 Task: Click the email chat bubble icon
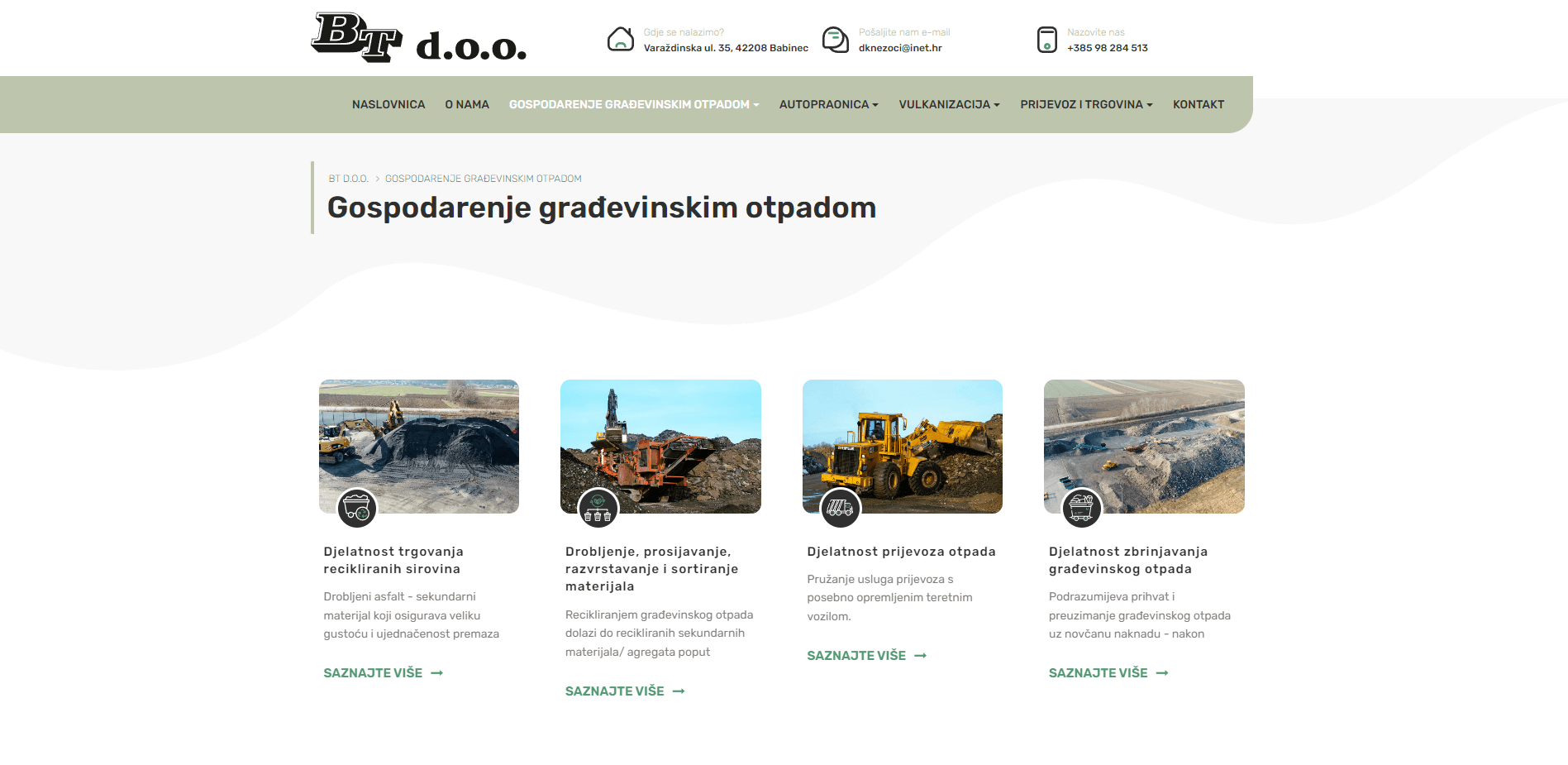coord(835,39)
